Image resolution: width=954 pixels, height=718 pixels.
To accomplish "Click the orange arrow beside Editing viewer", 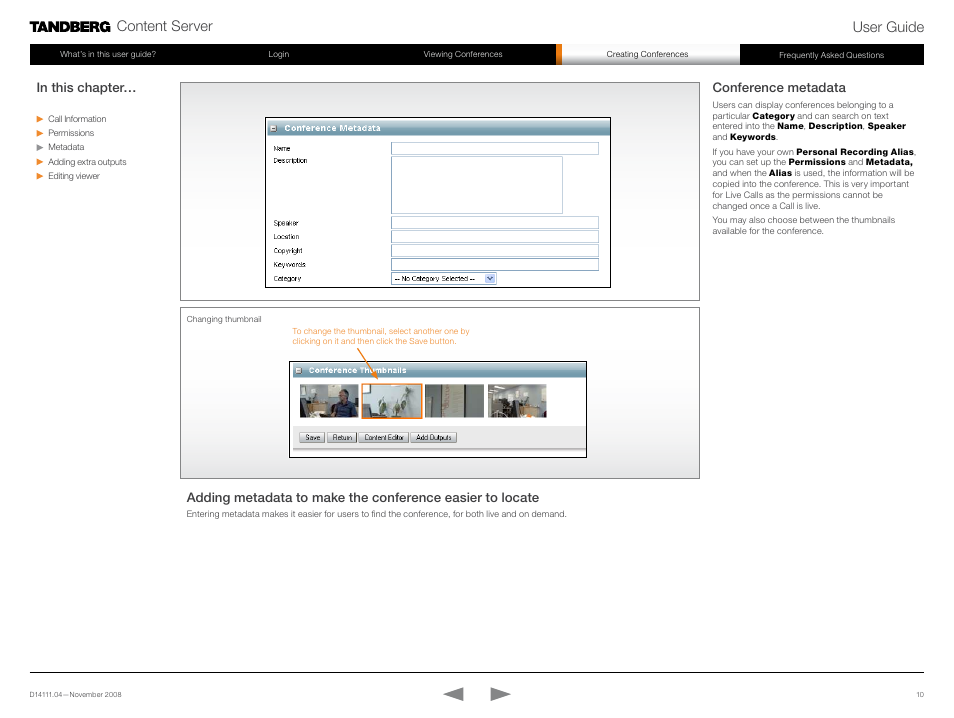I will 40,176.
